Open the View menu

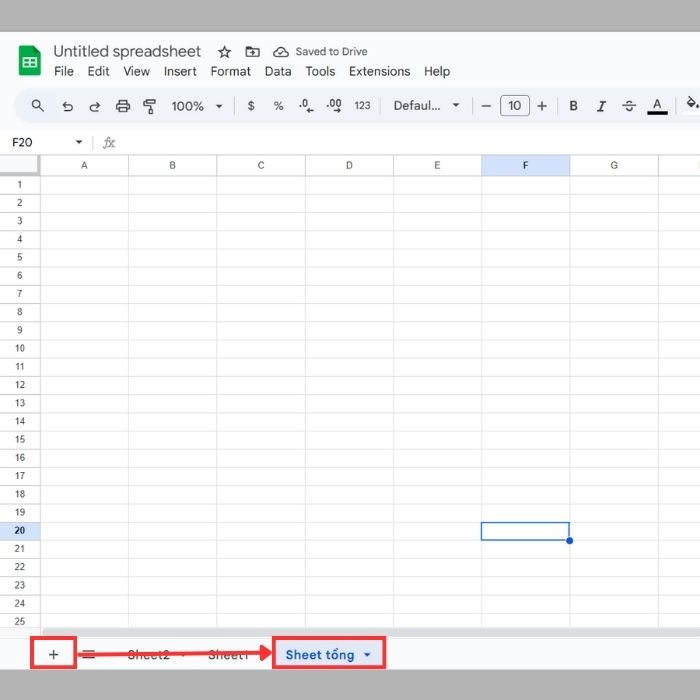(x=137, y=71)
